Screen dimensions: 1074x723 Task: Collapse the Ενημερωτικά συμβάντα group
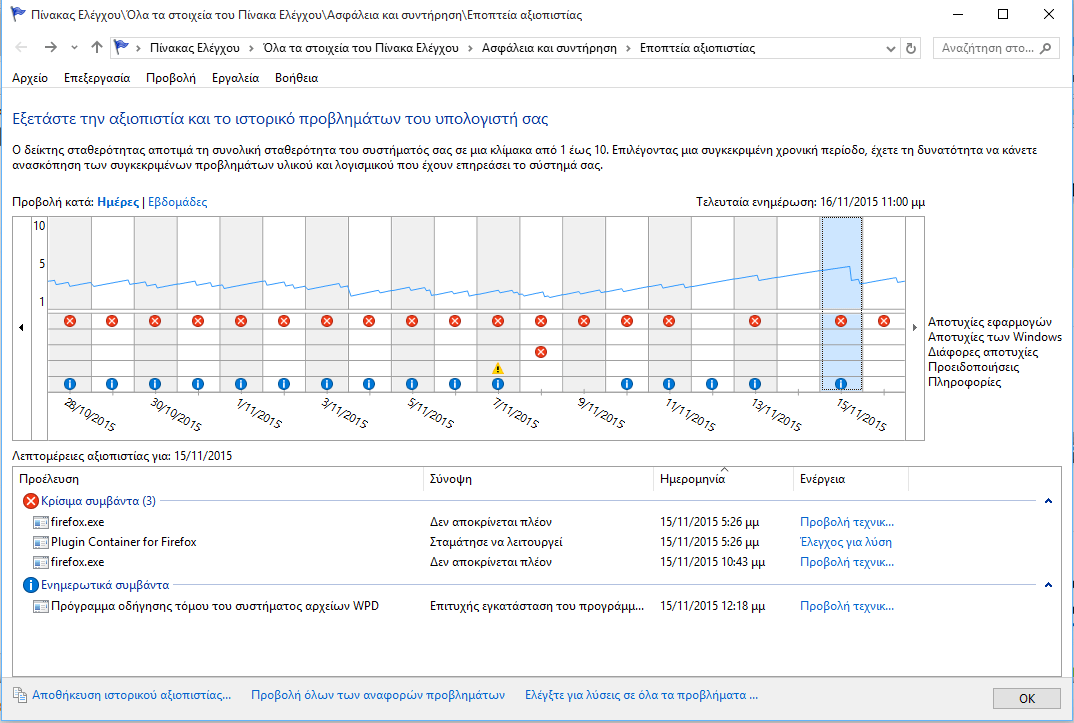coord(1047,585)
